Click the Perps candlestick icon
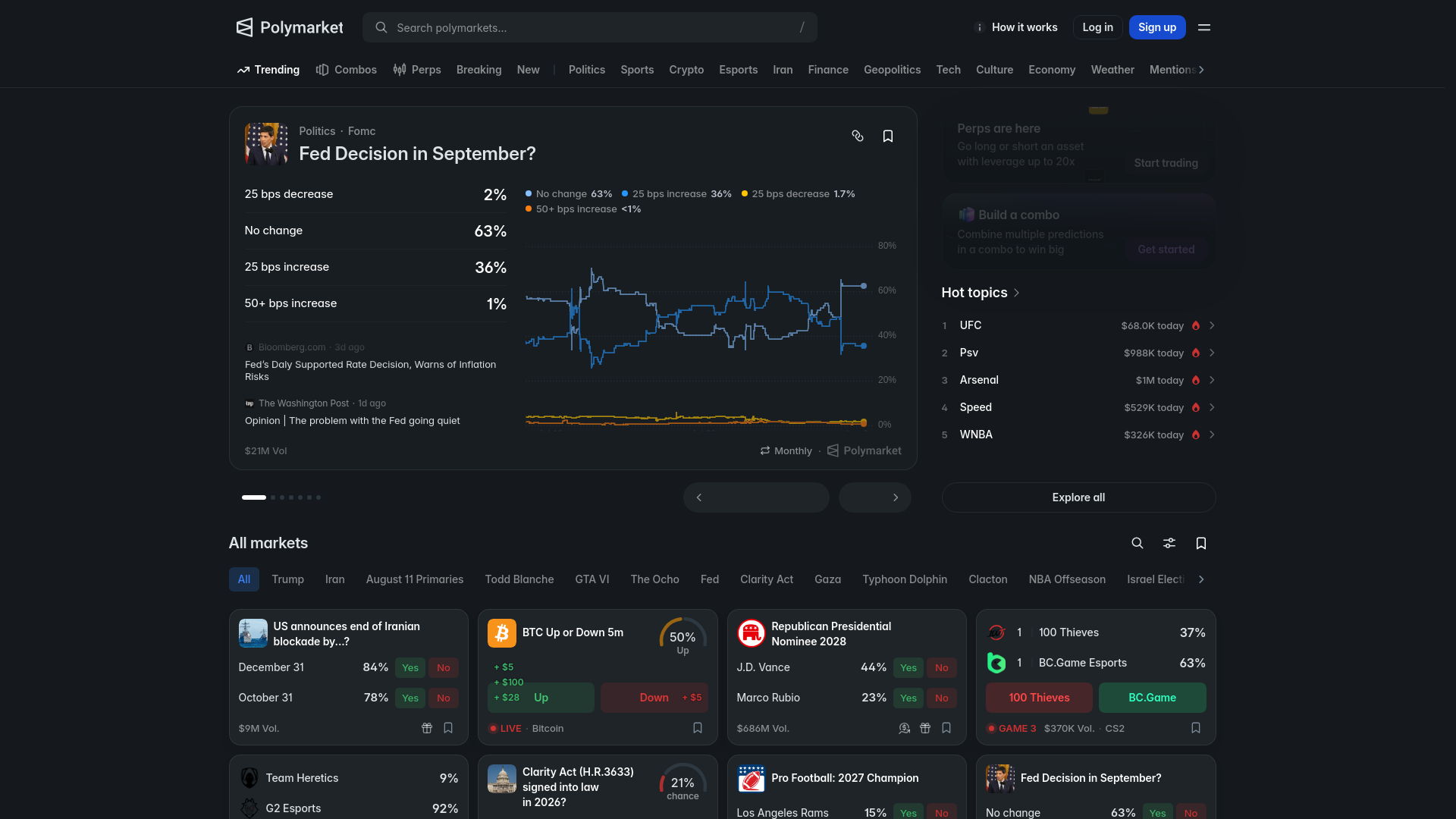 tap(400, 70)
